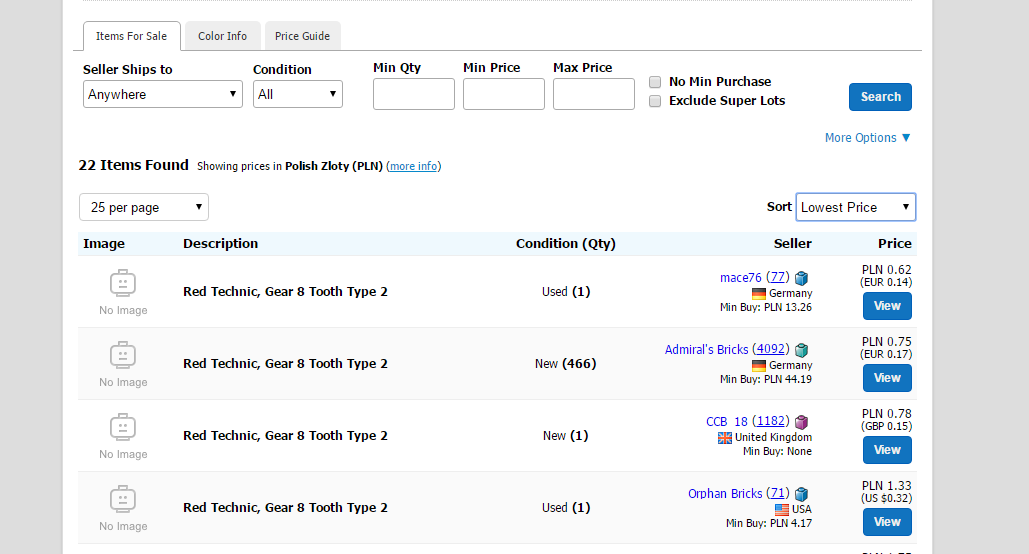Click the Condition (Qty) column header
The height and width of the screenshot is (554, 1029).
tap(566, 244)
